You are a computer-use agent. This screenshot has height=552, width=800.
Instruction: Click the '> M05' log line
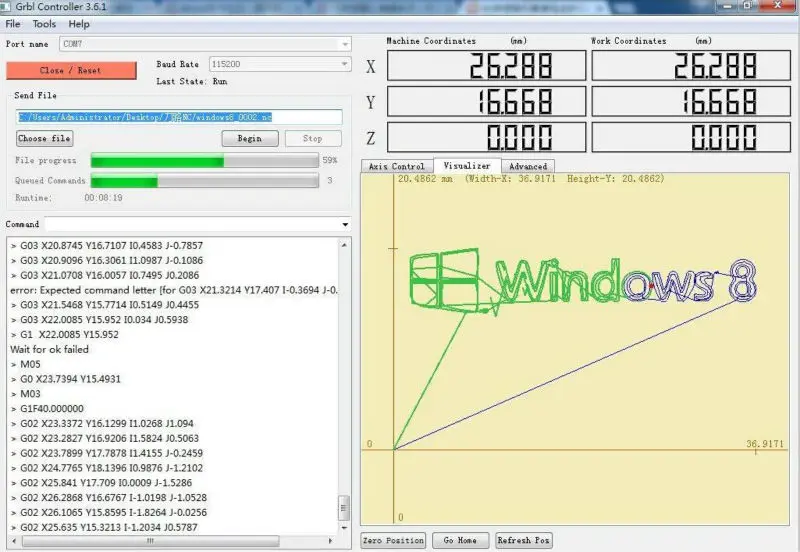coord(26,364)
